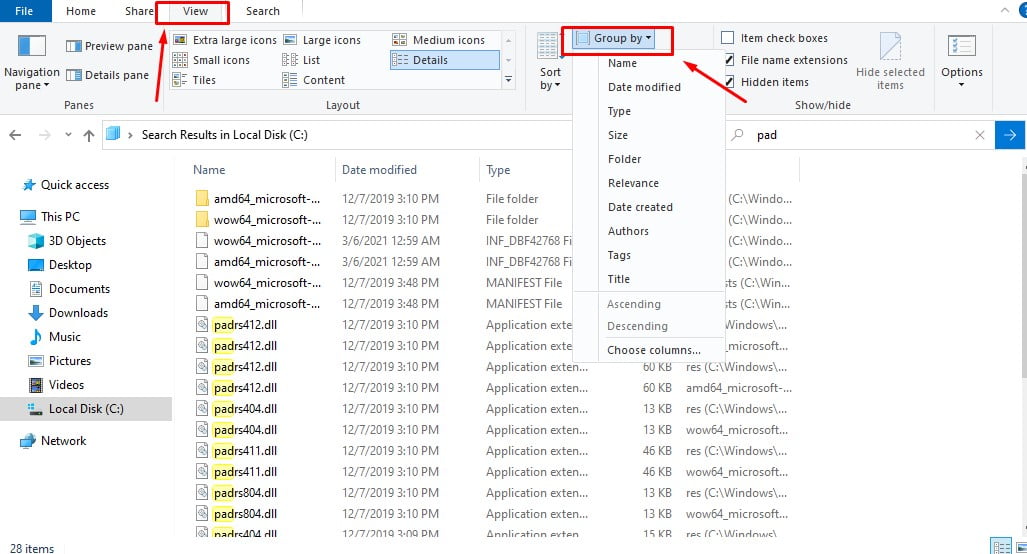Viewport: 1027px width, 554px height.
Task: Open the File tab
Action: click(x=24, y=11)
